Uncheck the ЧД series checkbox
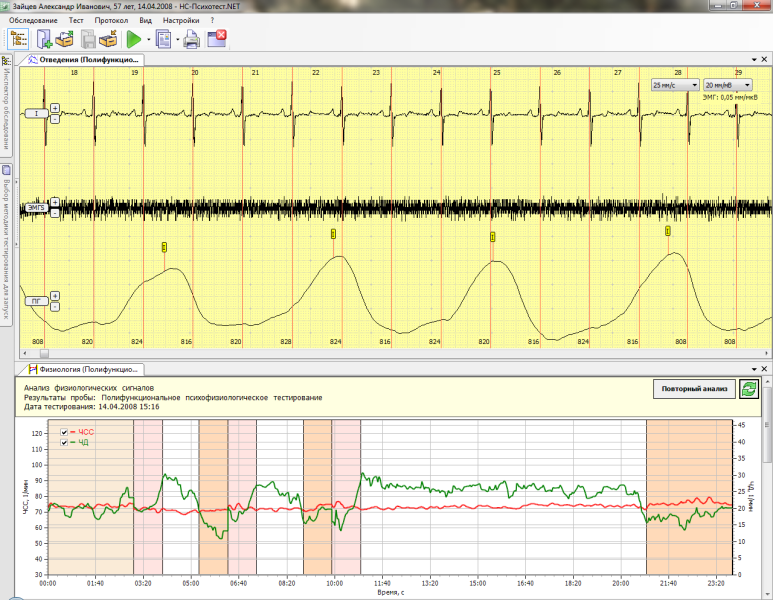Image resolution: width=773 pixels, height=600 pixels. pos(66,442)
